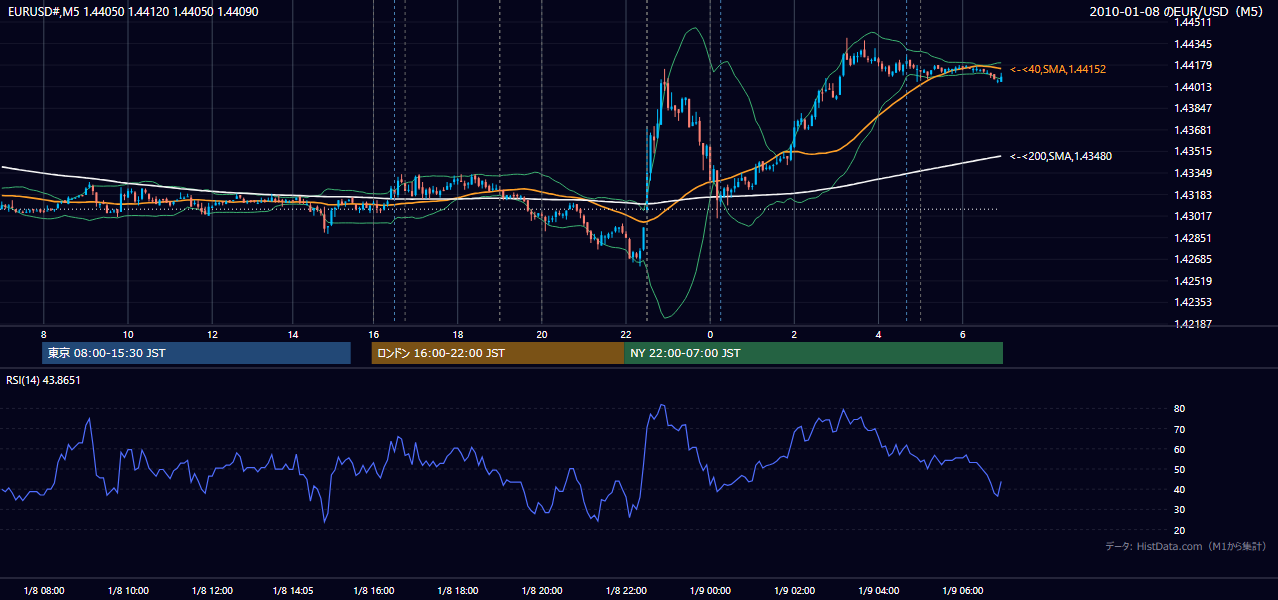Click the RSI 30 level label
Viewport: 1278px width, 600px height.
tap(1179, 510)
